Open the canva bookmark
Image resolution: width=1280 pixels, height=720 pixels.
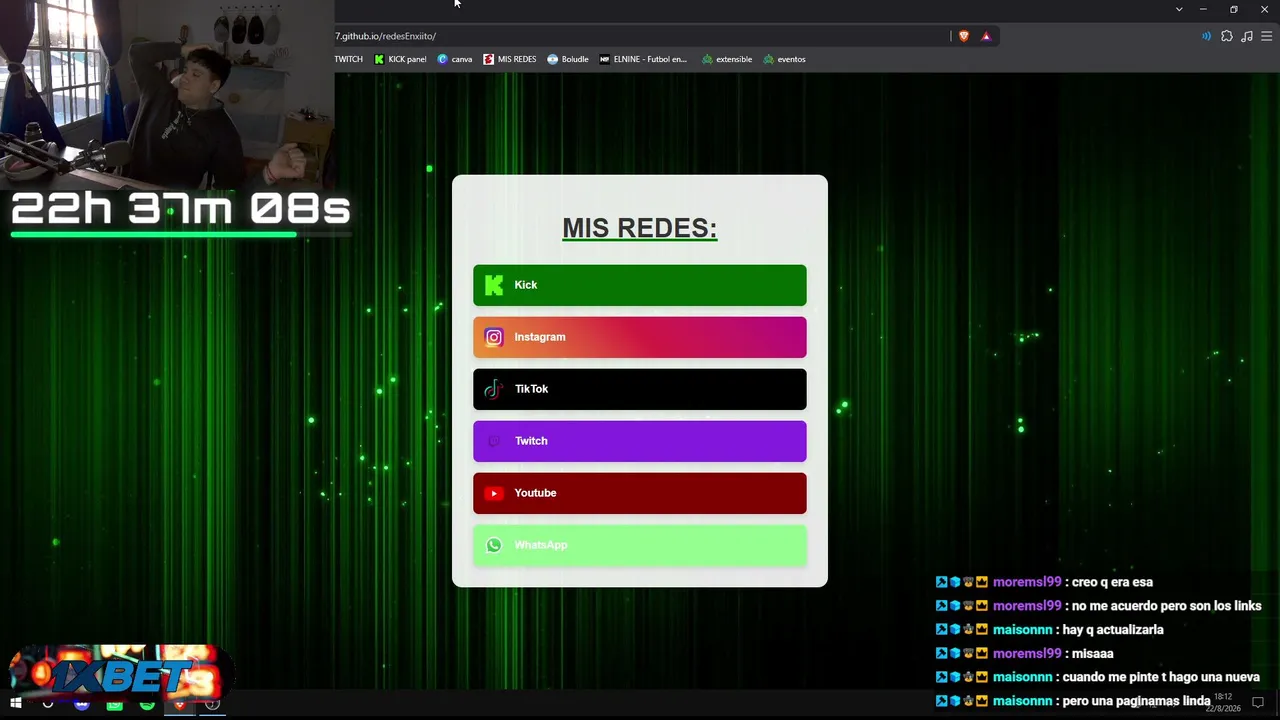[x=455, y=59]
